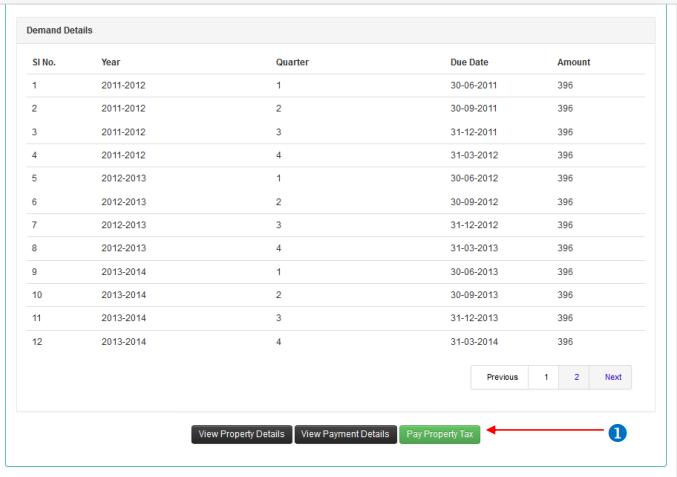Click the Due Date column header
This screenshot has width=677, height=477.
pos(470,62)
